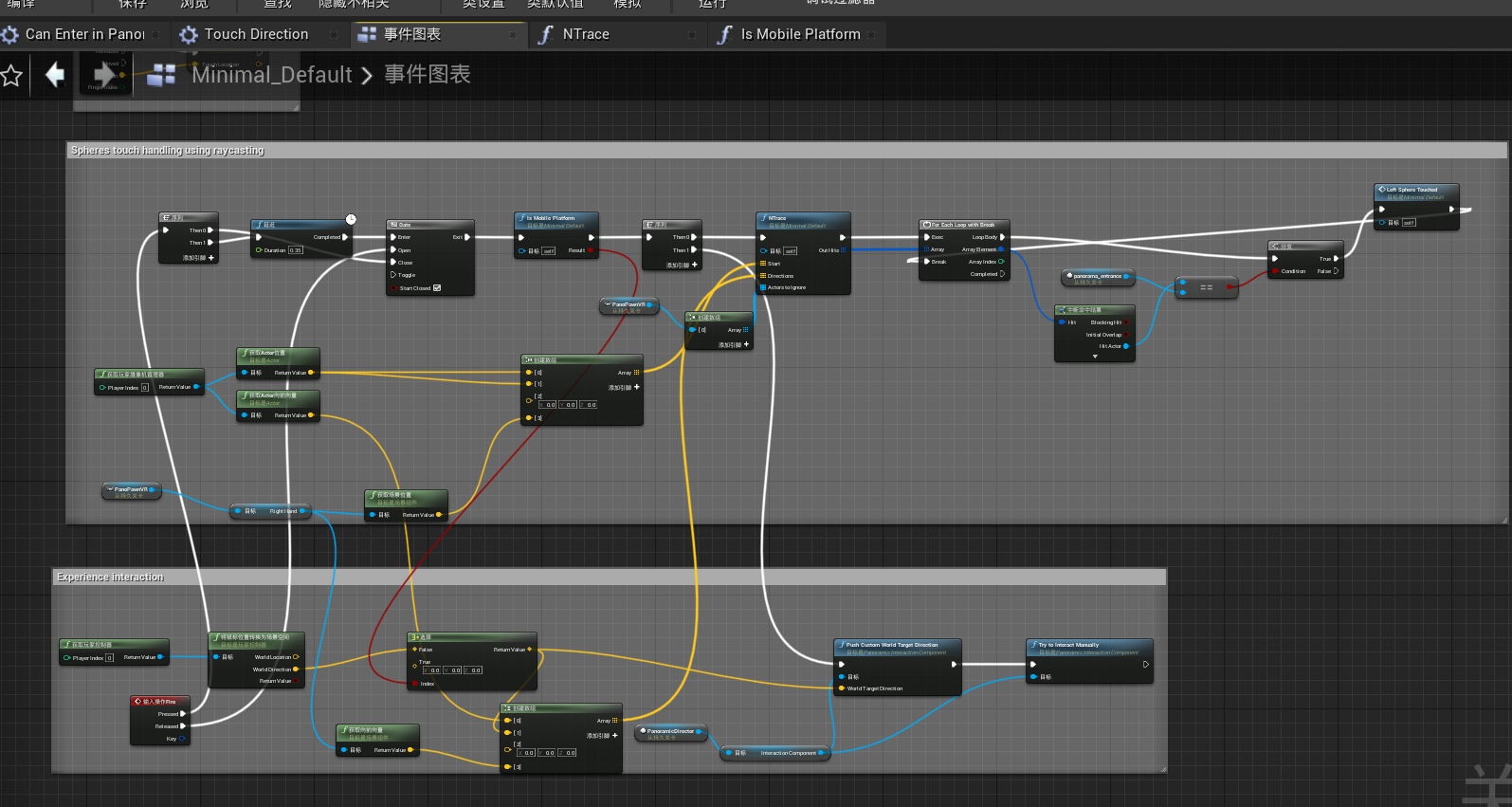Viewport: 1512px width, 807px height.
Task: Close the NTrace tab
Action: (x=692, y=35)
